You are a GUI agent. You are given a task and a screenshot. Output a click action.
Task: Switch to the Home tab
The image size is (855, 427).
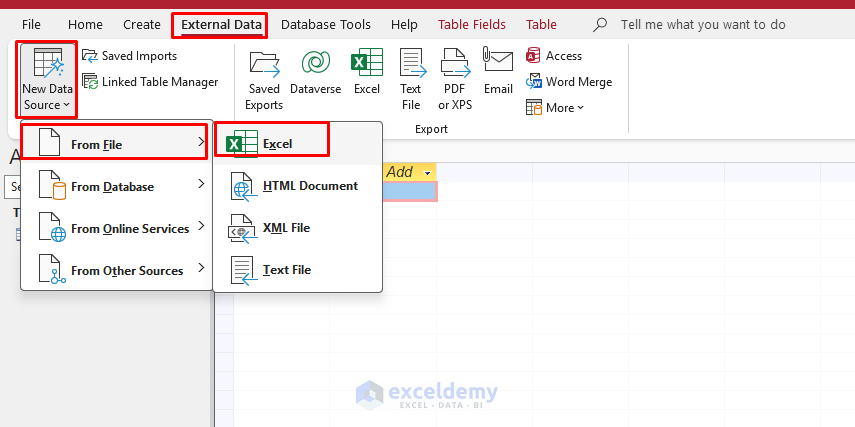tap(85, 25)
